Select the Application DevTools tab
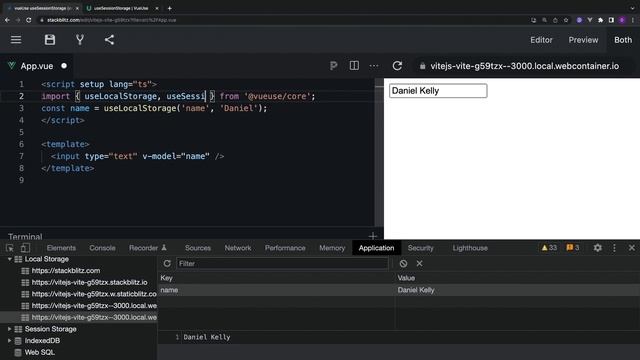This screenshot has height=360, width=640. 376,248
